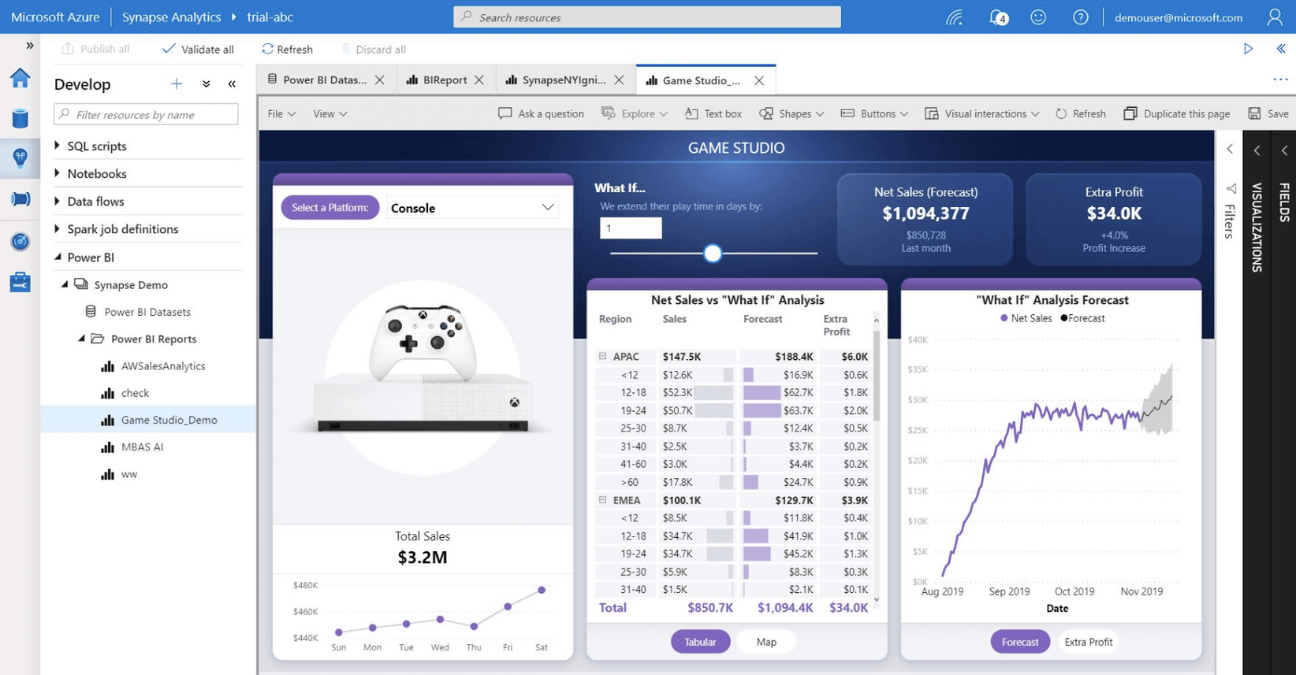Screen dimensions: 1296x675
Task: Click the notifications bell icon
Action: [997, 17]
